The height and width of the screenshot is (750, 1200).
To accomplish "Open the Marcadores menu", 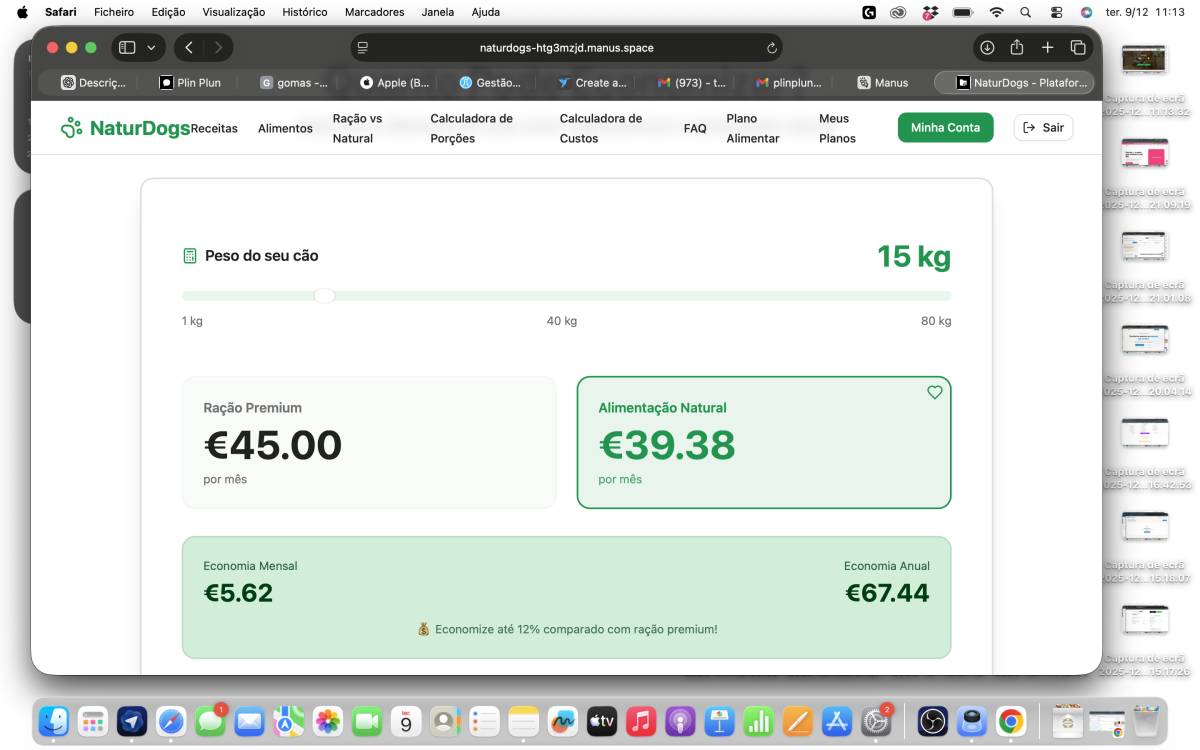I will tap(374, 12).
